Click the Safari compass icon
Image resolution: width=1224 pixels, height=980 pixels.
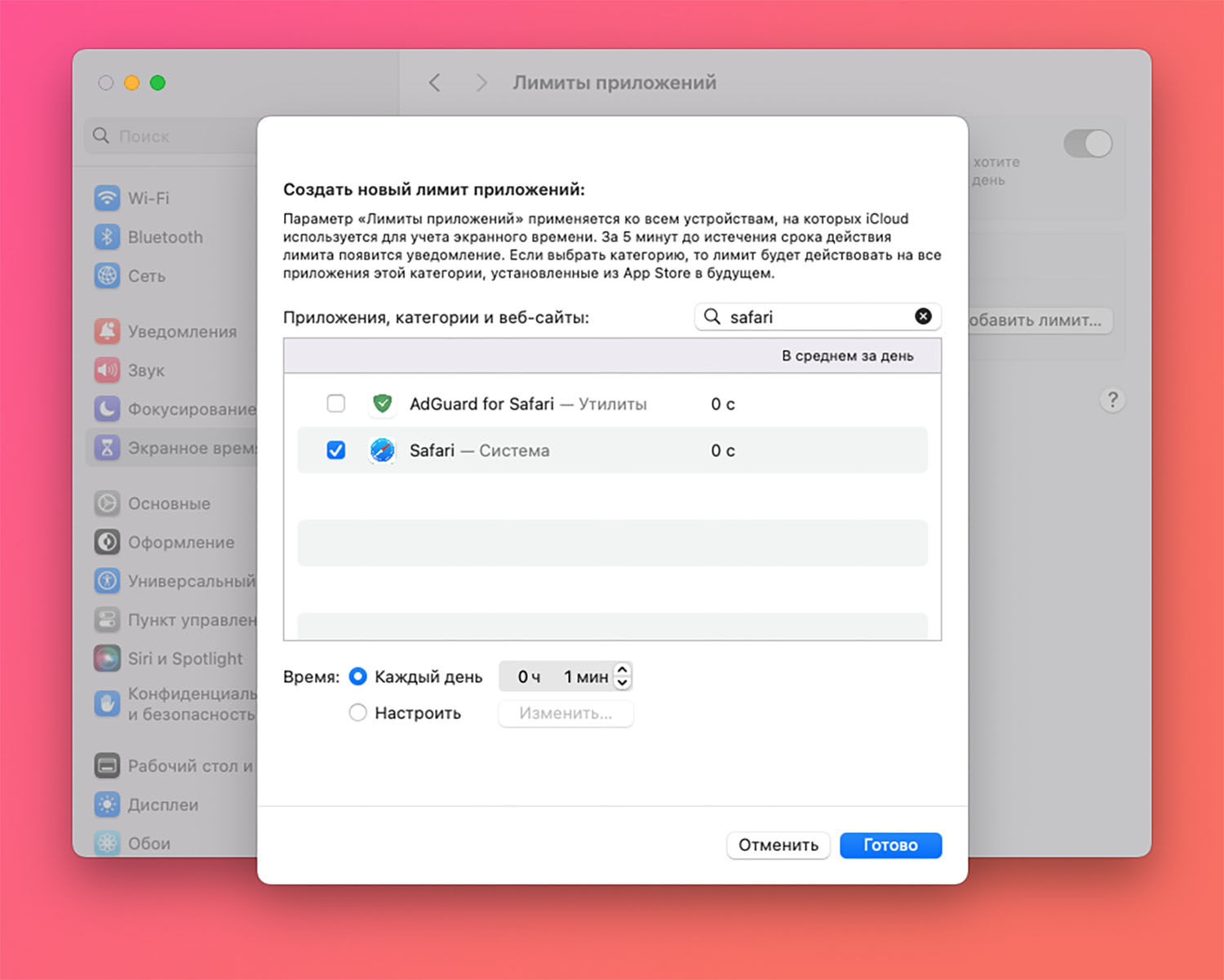click(382, 450)
